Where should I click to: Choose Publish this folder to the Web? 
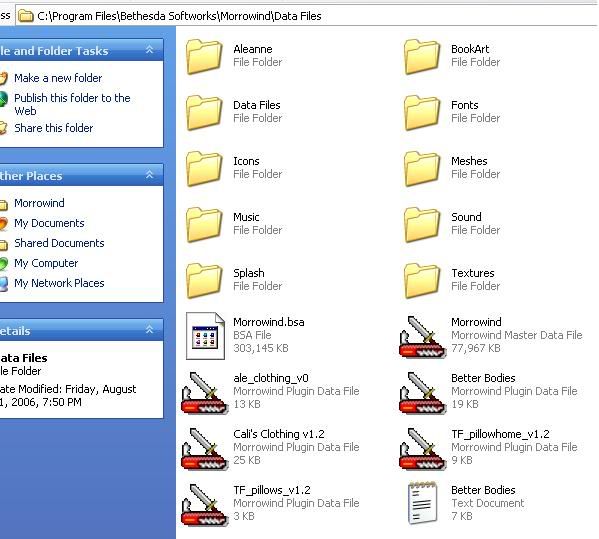tap(72, 104)
